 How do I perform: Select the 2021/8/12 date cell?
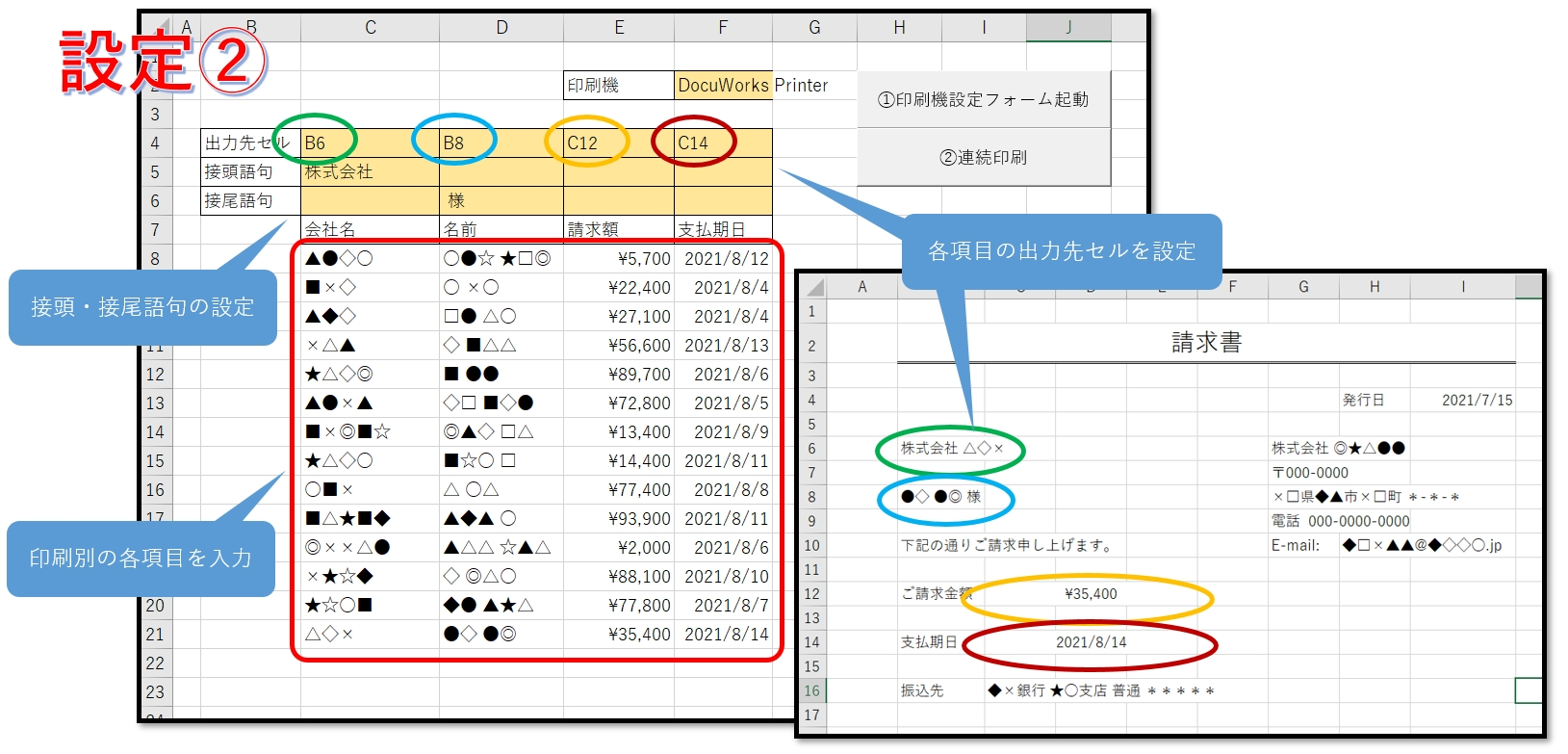pos(723,258)
